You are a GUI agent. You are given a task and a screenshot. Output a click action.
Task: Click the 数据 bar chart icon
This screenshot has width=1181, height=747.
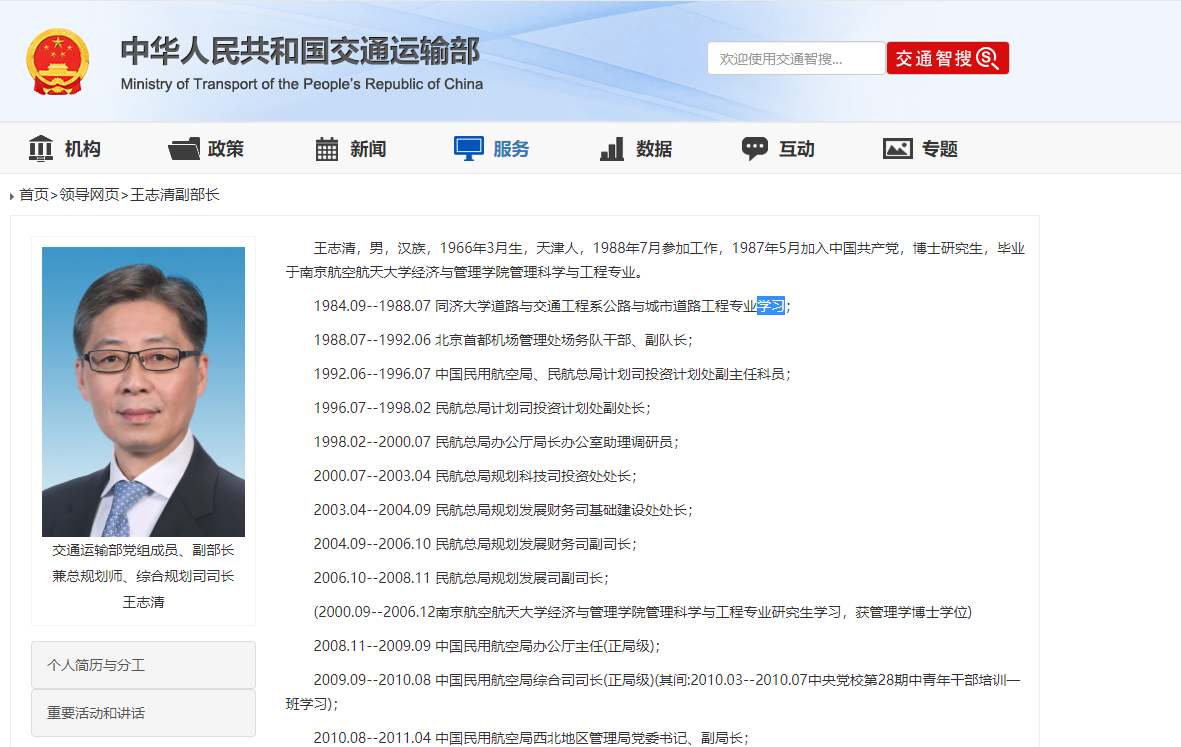tap(612, 148)
